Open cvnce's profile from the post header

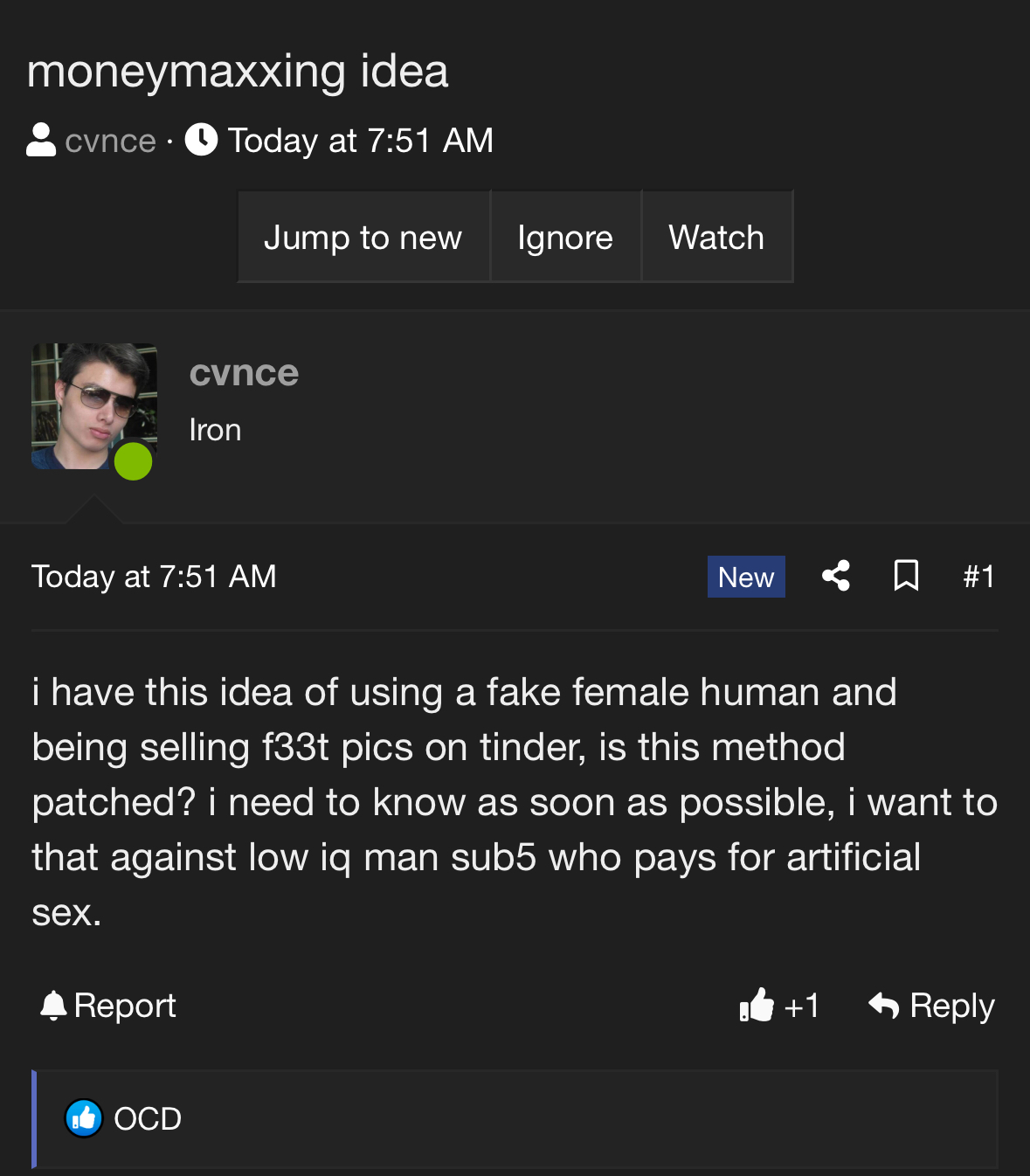coord(244,373)
